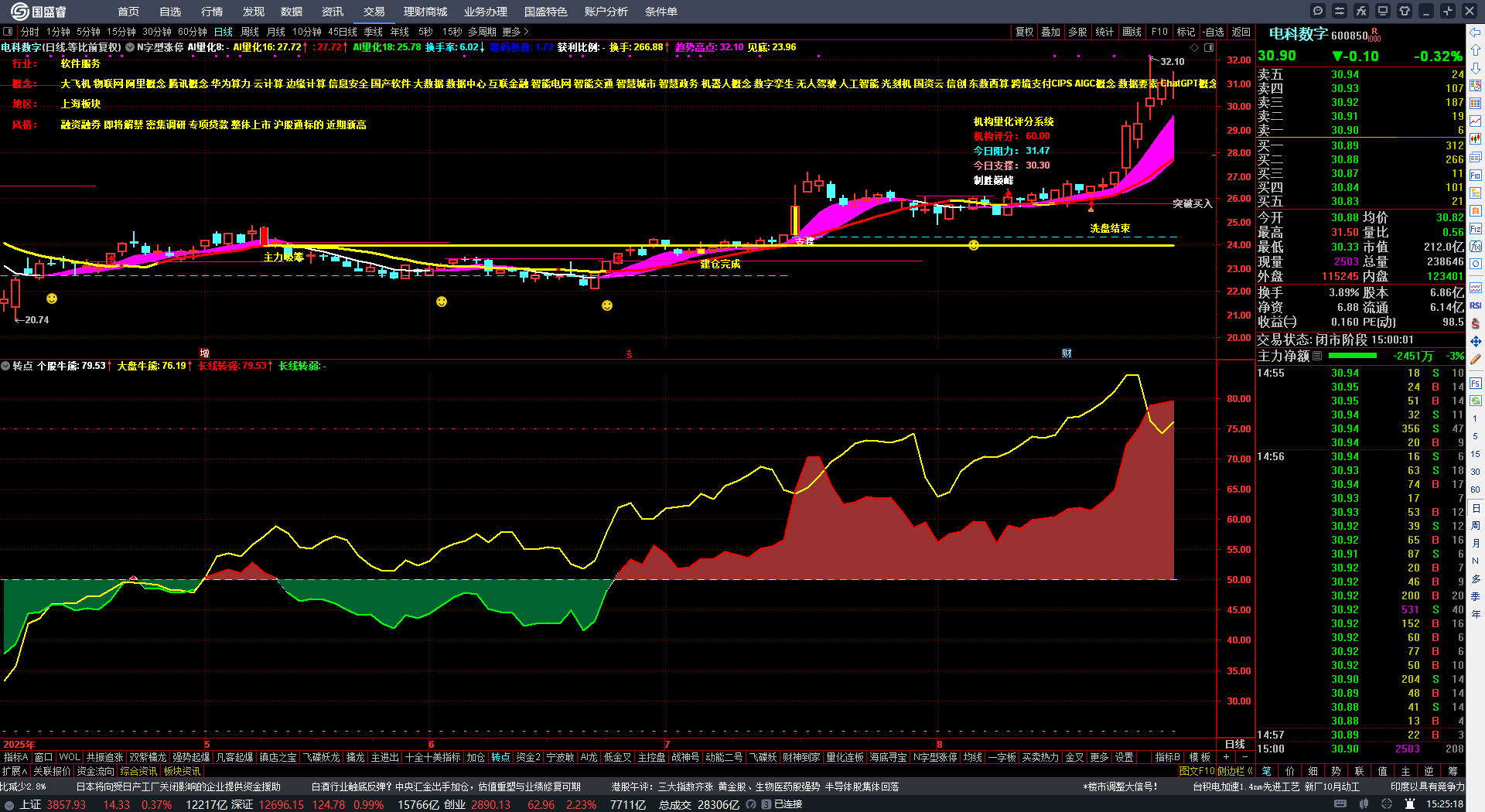Click the 上证 3857.93 index readout
Viewport: 1485px width, 812px height.
coord(53,804)
